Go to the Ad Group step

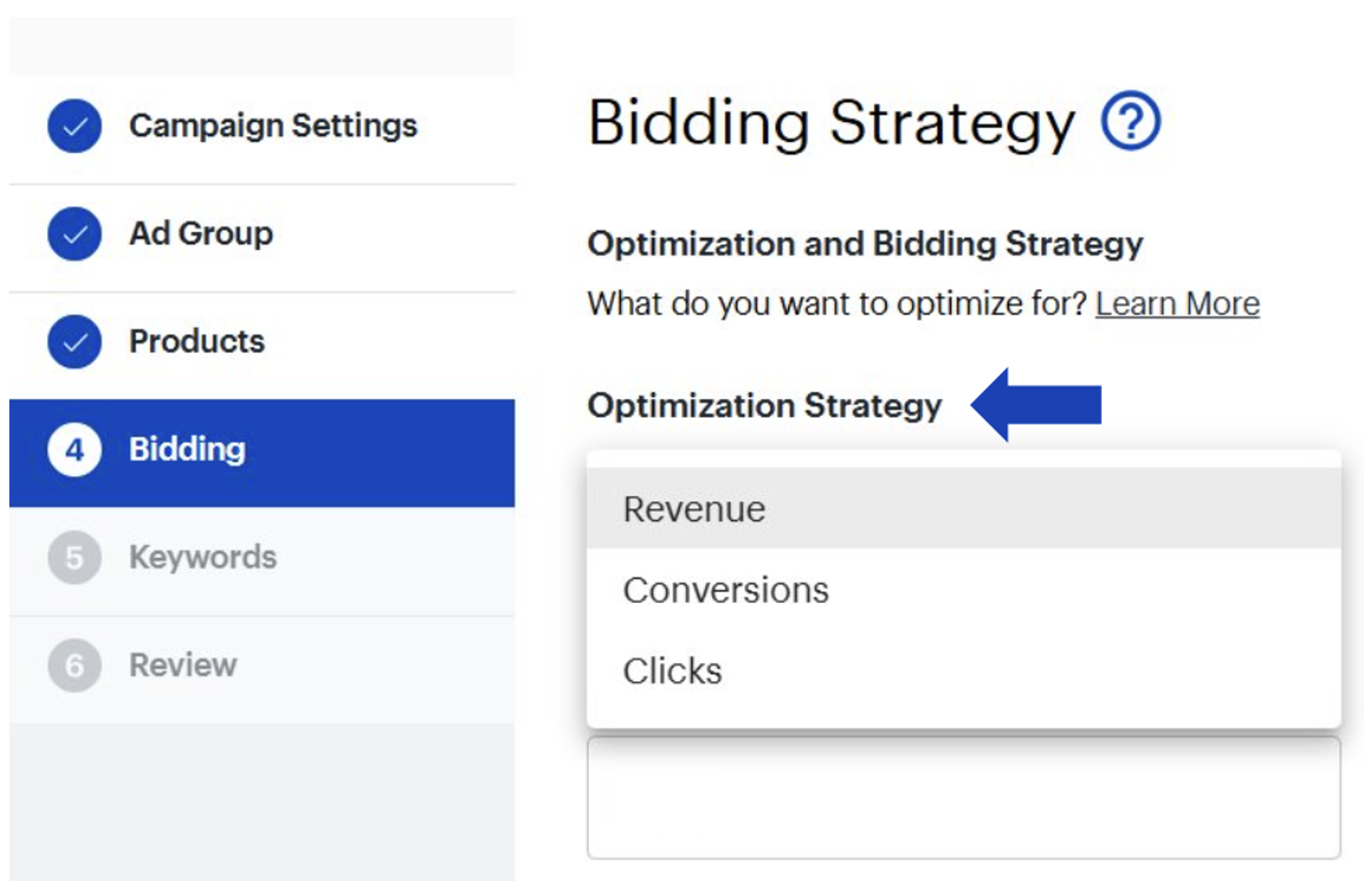(201, 234)
